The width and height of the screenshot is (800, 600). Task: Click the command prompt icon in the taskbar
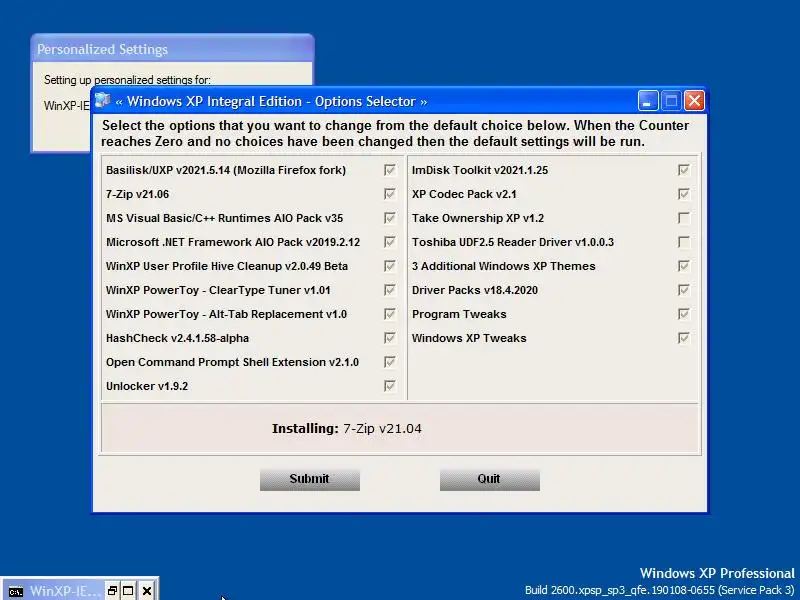point(16,591)
